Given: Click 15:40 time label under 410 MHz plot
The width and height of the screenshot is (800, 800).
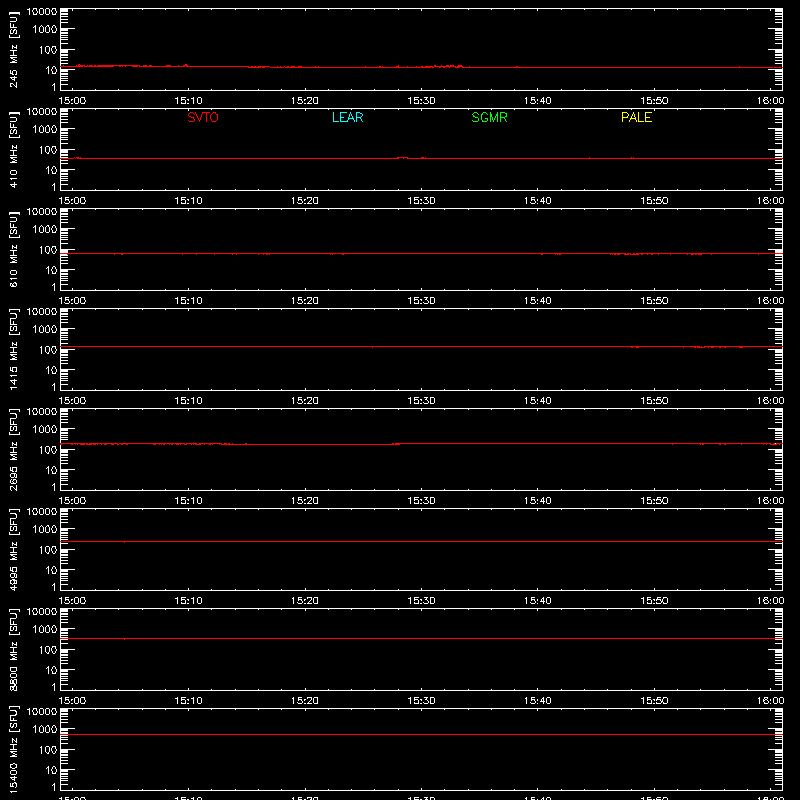Looking at the screenshot, I should click(x=538, y=201).
